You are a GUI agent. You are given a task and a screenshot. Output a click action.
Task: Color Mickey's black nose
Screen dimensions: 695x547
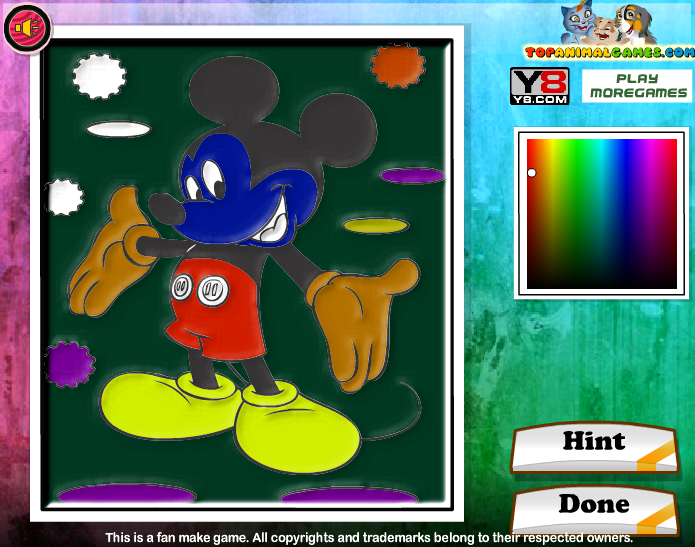point(166,208)
